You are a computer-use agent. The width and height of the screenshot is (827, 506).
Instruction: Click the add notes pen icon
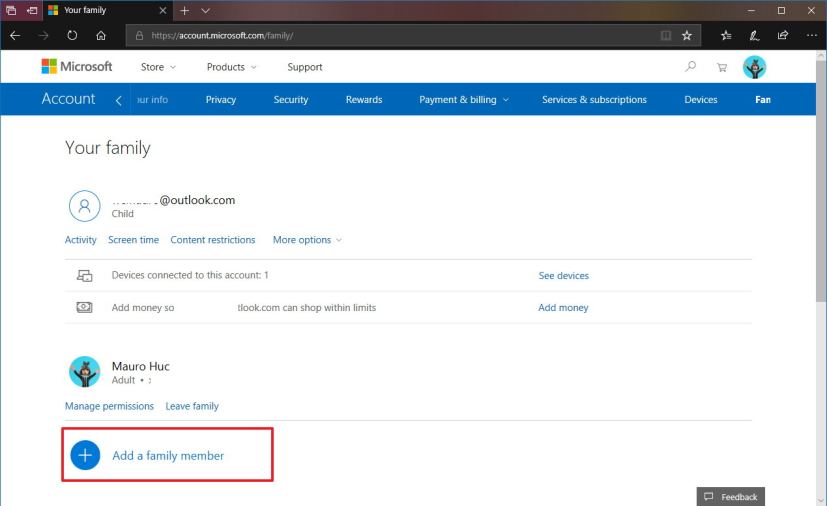pyautogui.click(x=754, y=35)
